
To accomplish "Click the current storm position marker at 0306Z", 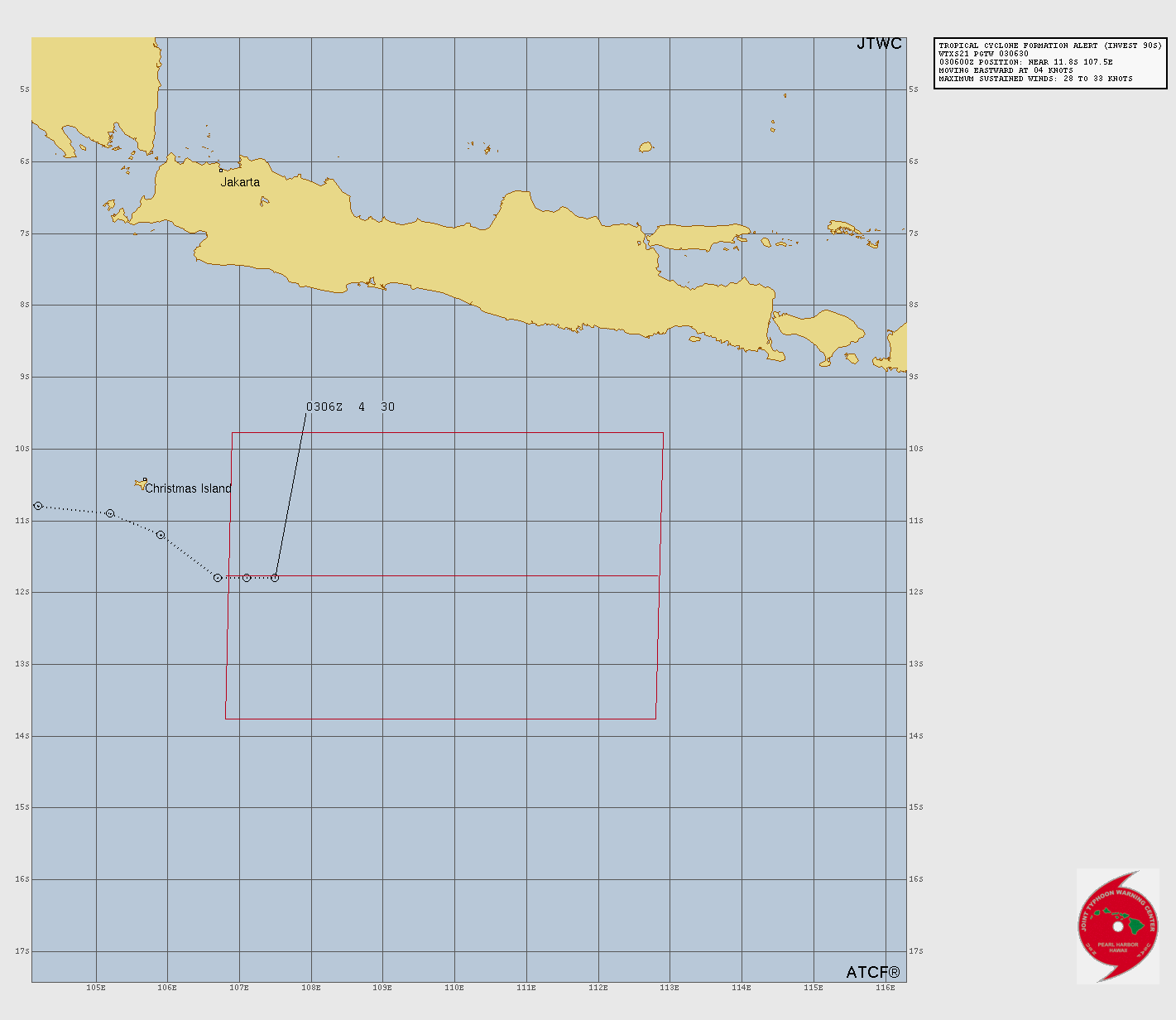I will [x=275, y=578].
